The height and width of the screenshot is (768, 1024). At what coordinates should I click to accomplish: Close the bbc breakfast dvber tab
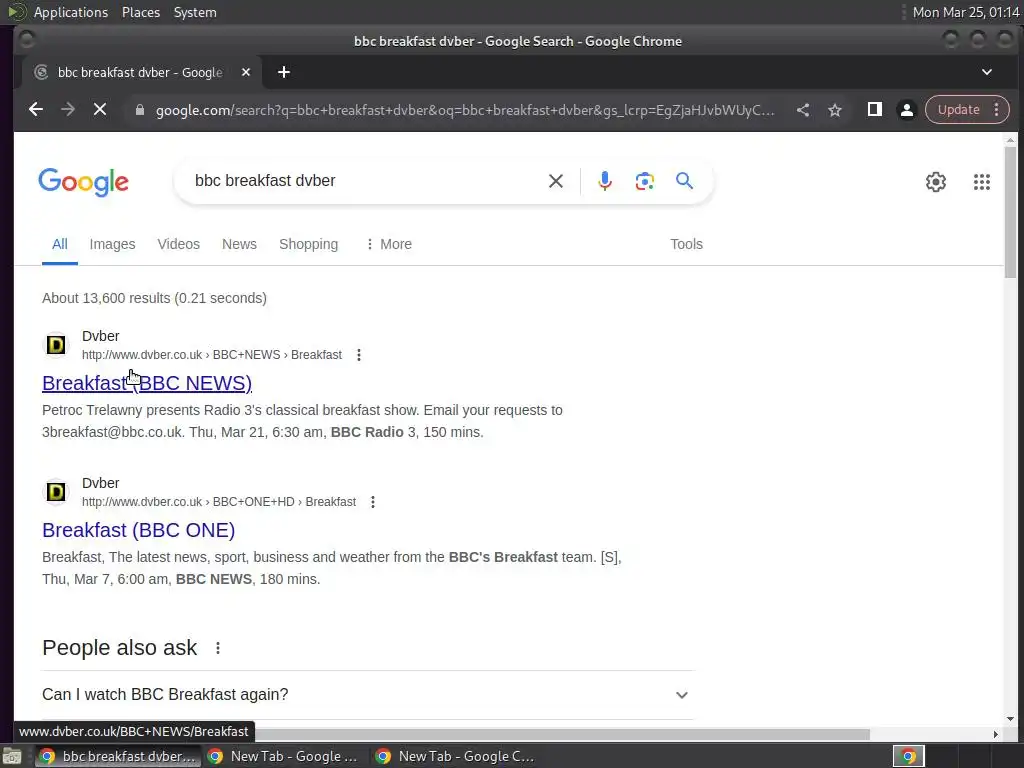coord(246,72)
